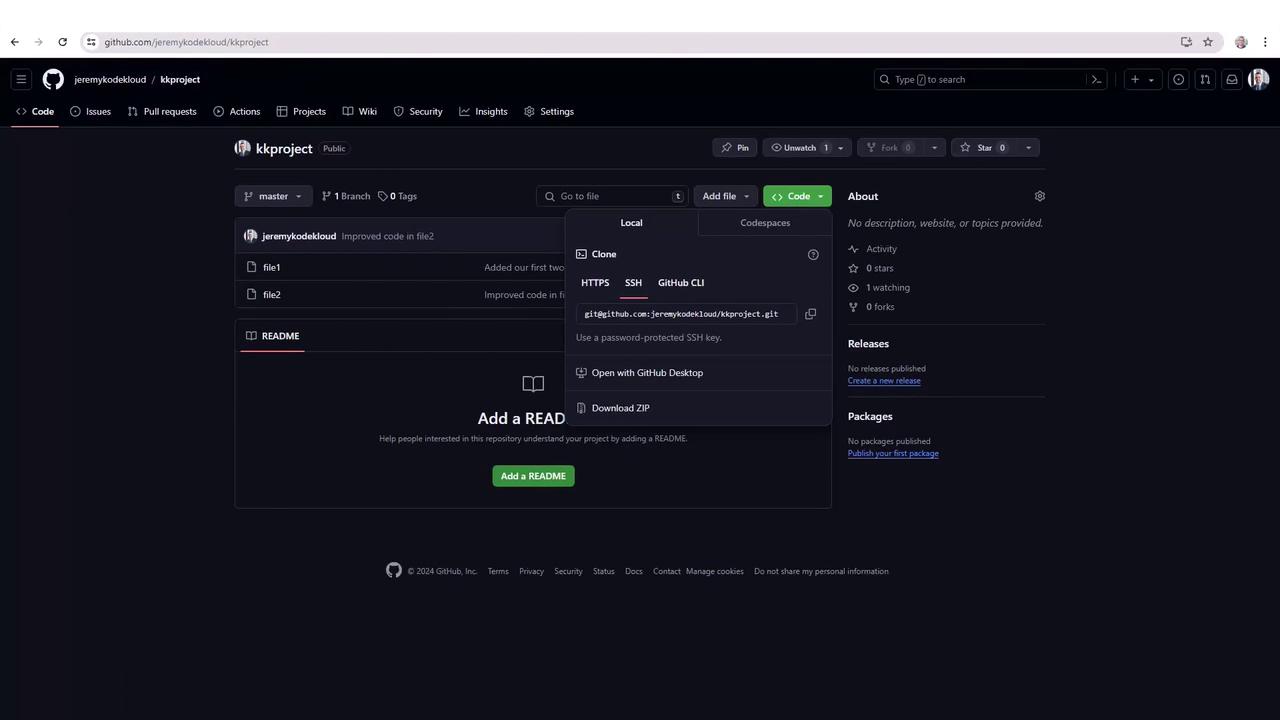Switch to the Codespaces tab
The width and height of the screenshot is (1280, 720).
[x=765, y=223]
